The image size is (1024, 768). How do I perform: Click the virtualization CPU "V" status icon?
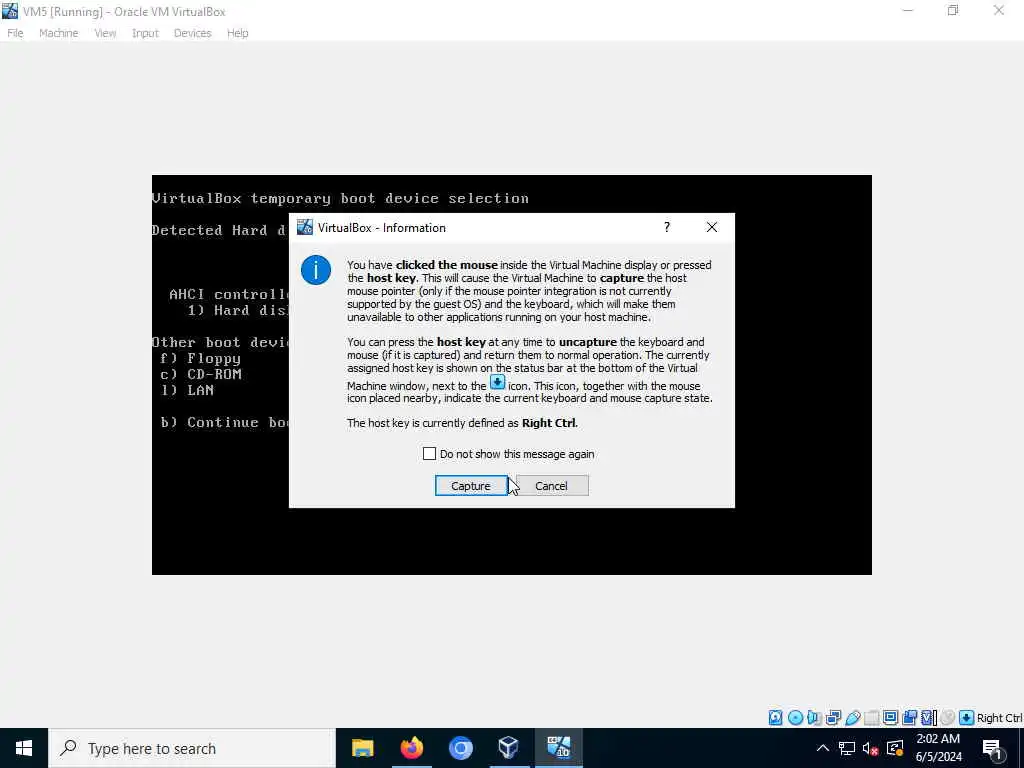[x=928, y=718]
